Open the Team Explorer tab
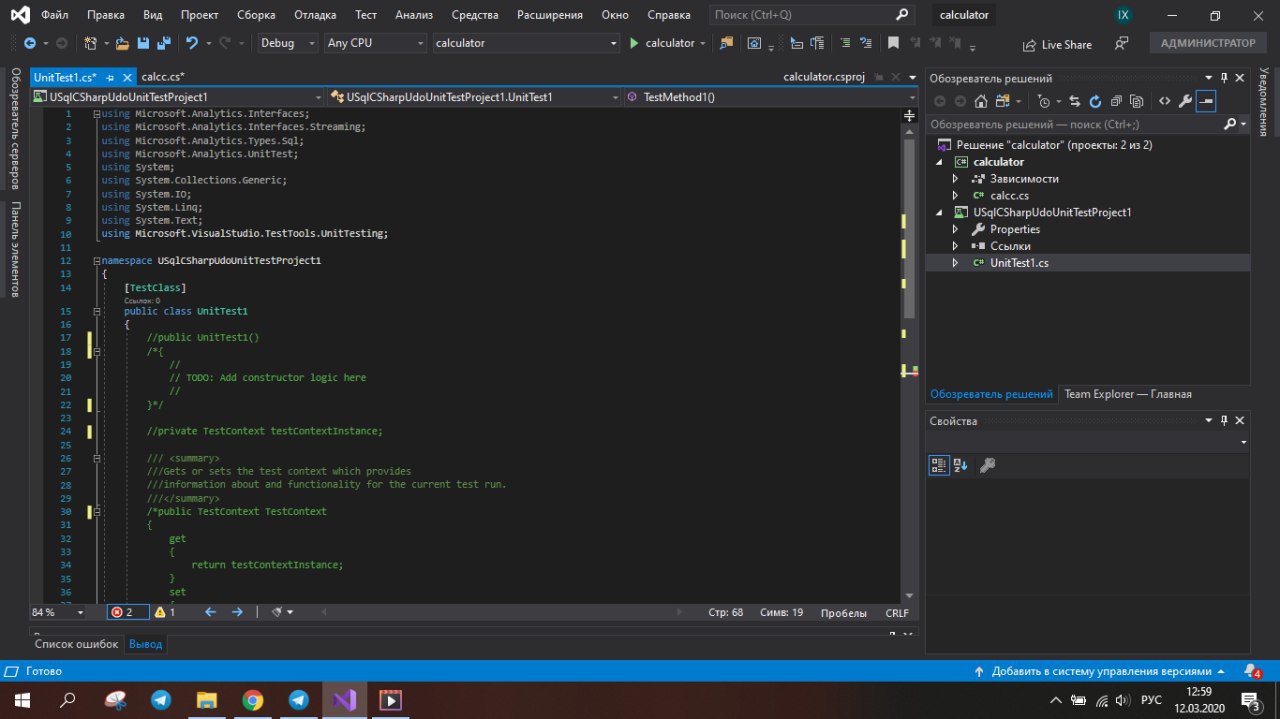The image size is (1280, 719). [x=1127, y=394]
